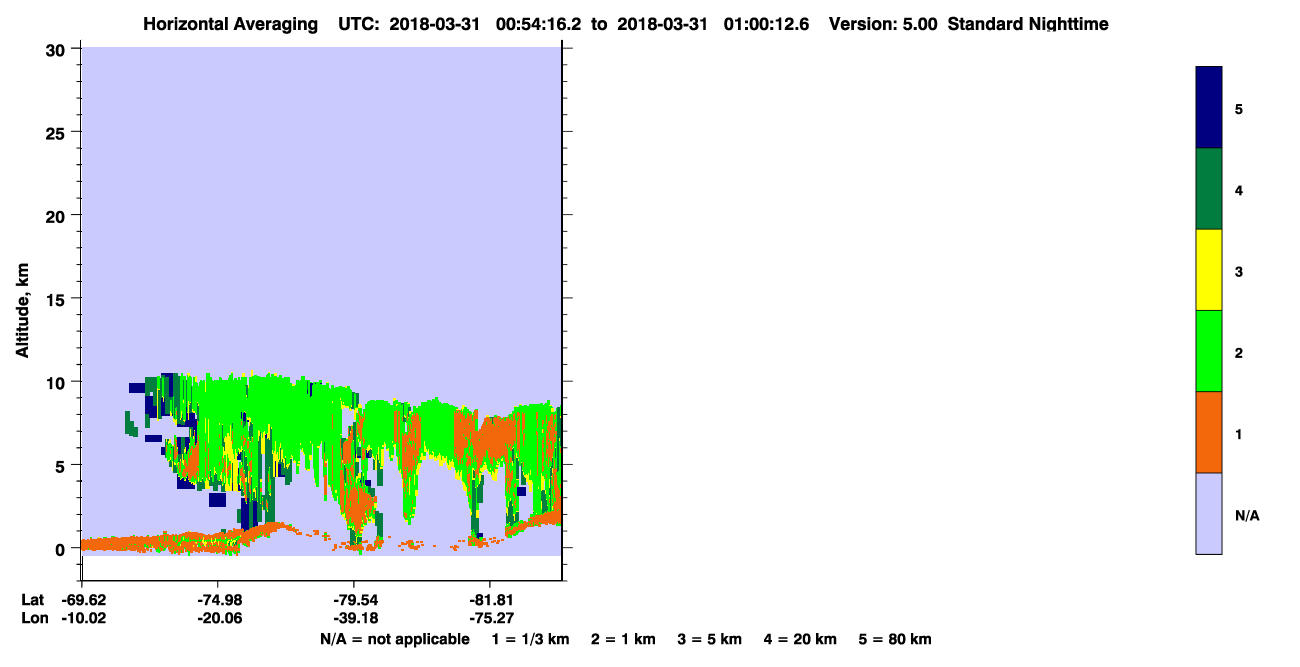
Task: Click the bright green colorbar segment labeled 2
Action: click(x=1209, y=351)
